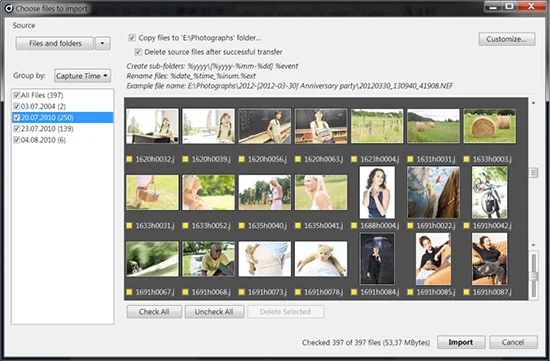Select thumbnail 1633h0052 blonde woman outdoors
The width and height of the screenshot is (550, 361).
click(208, 193)
